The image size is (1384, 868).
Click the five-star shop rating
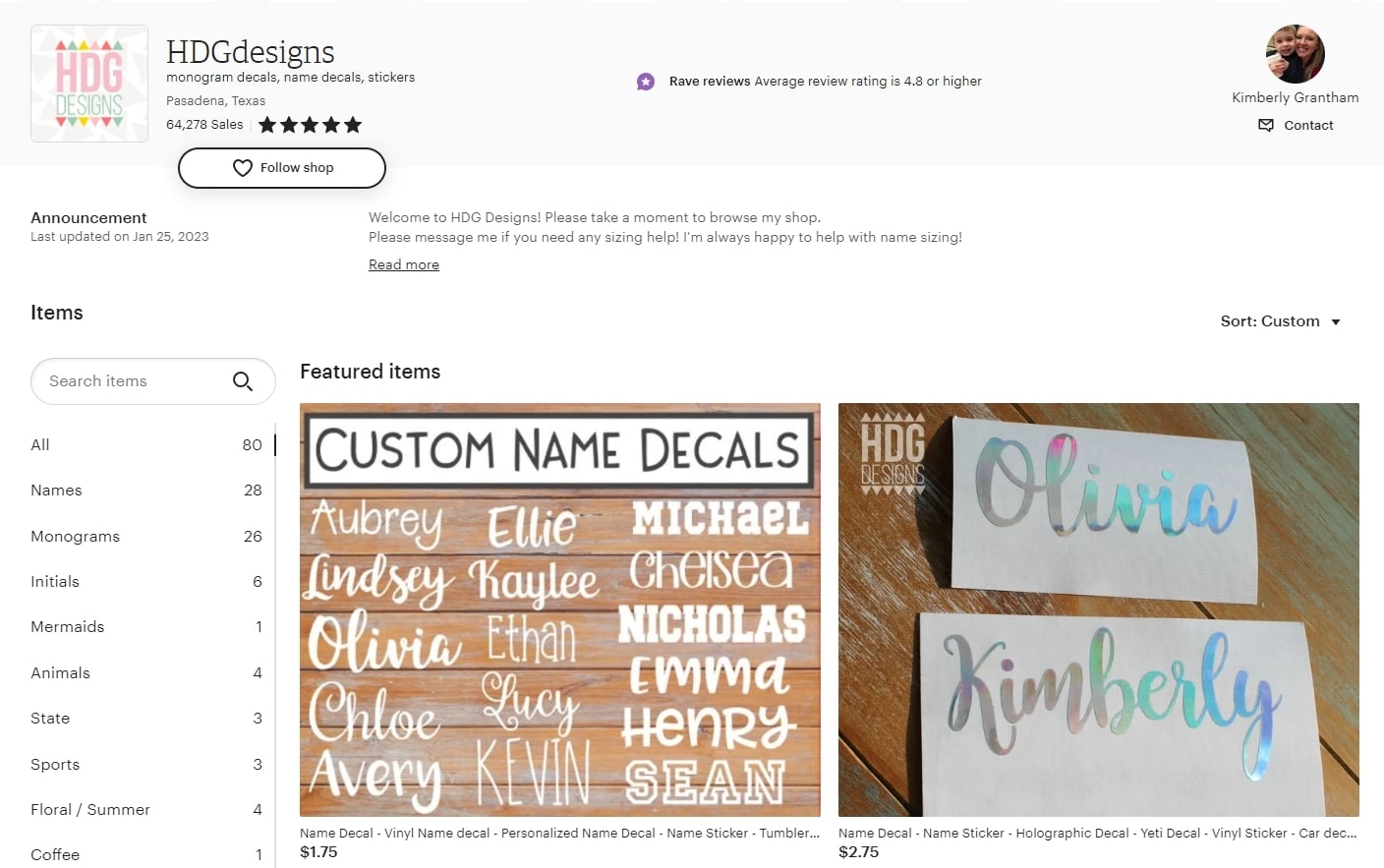coord(311,125)
